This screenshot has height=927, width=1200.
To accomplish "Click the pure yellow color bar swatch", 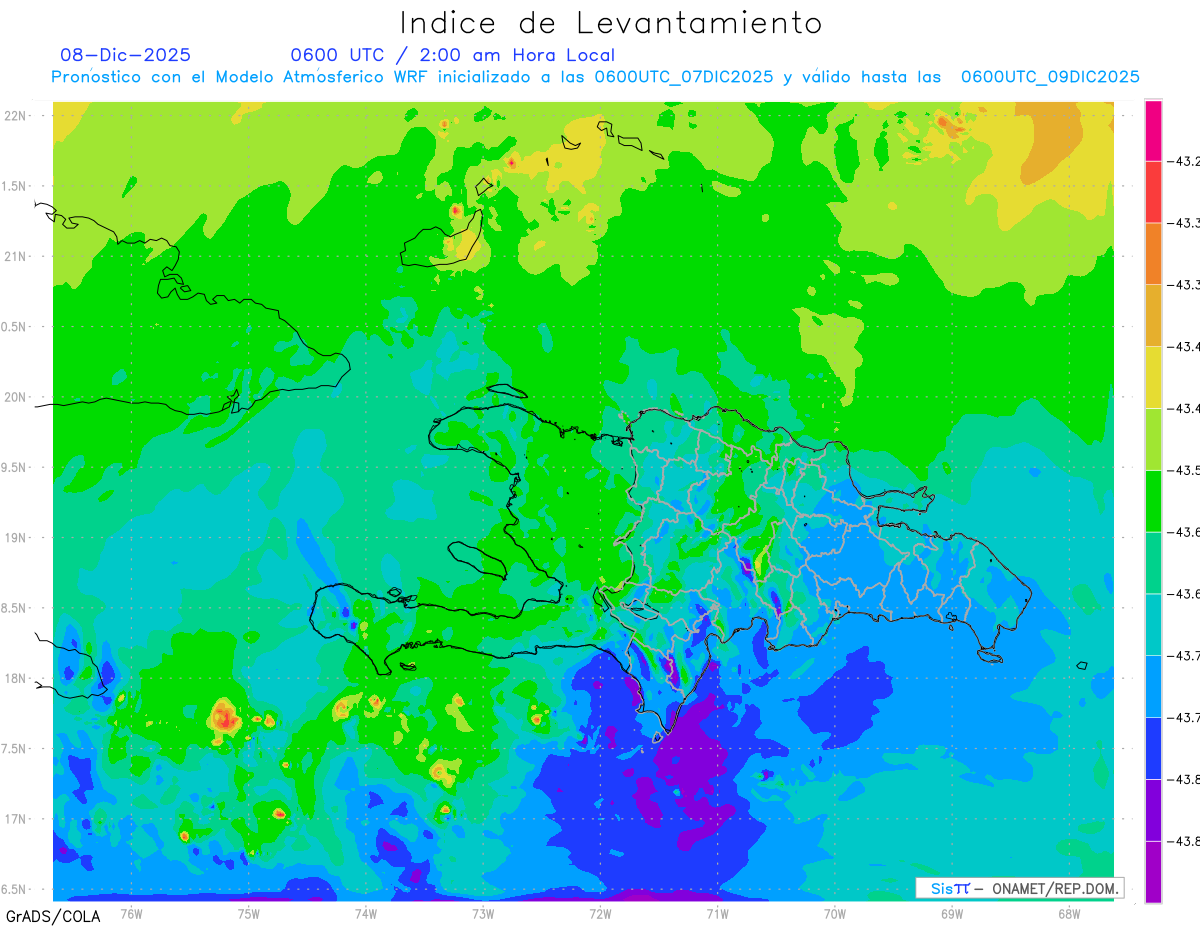I will point(1153,376).
